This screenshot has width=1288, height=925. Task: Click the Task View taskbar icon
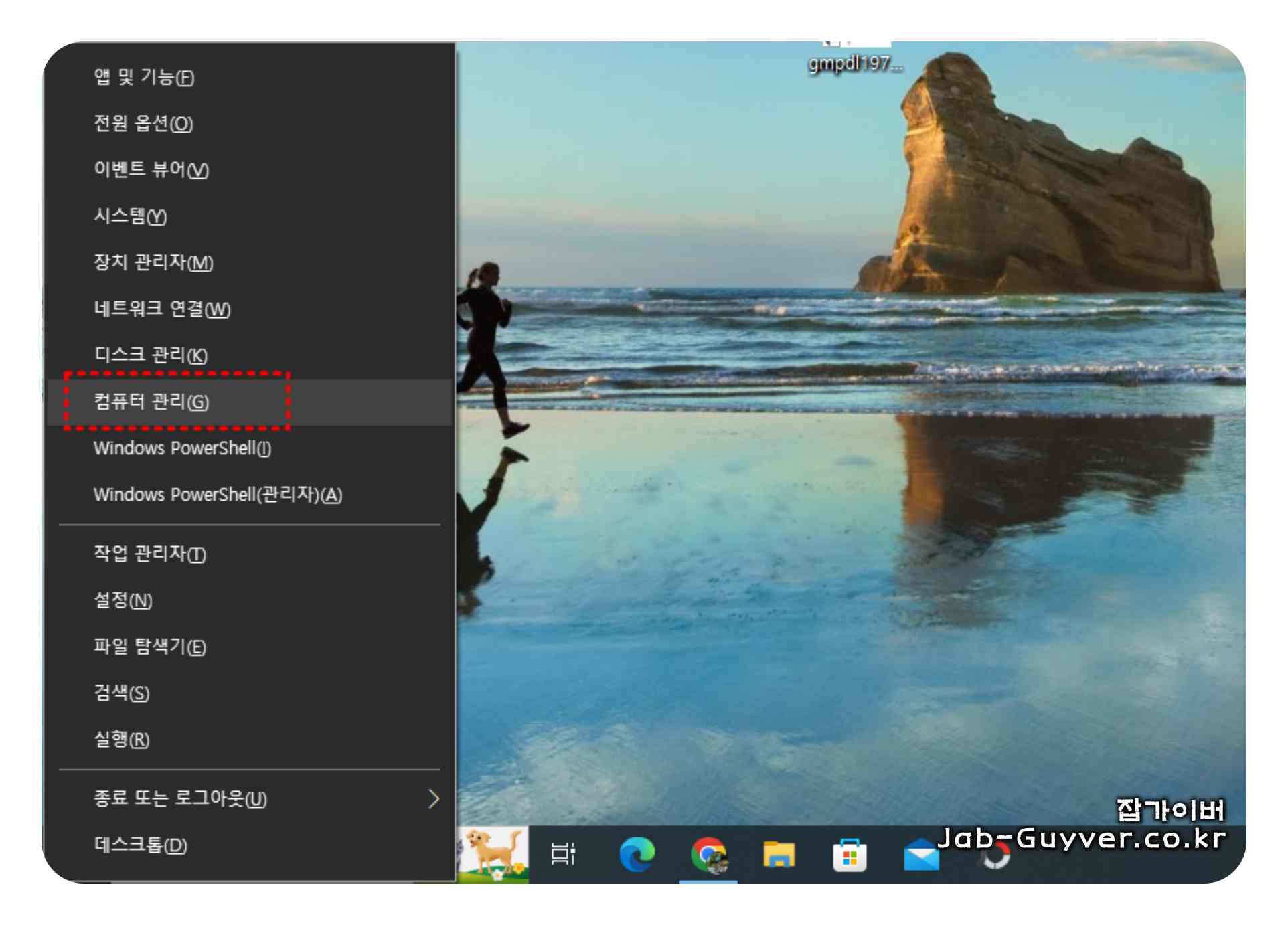562,854
